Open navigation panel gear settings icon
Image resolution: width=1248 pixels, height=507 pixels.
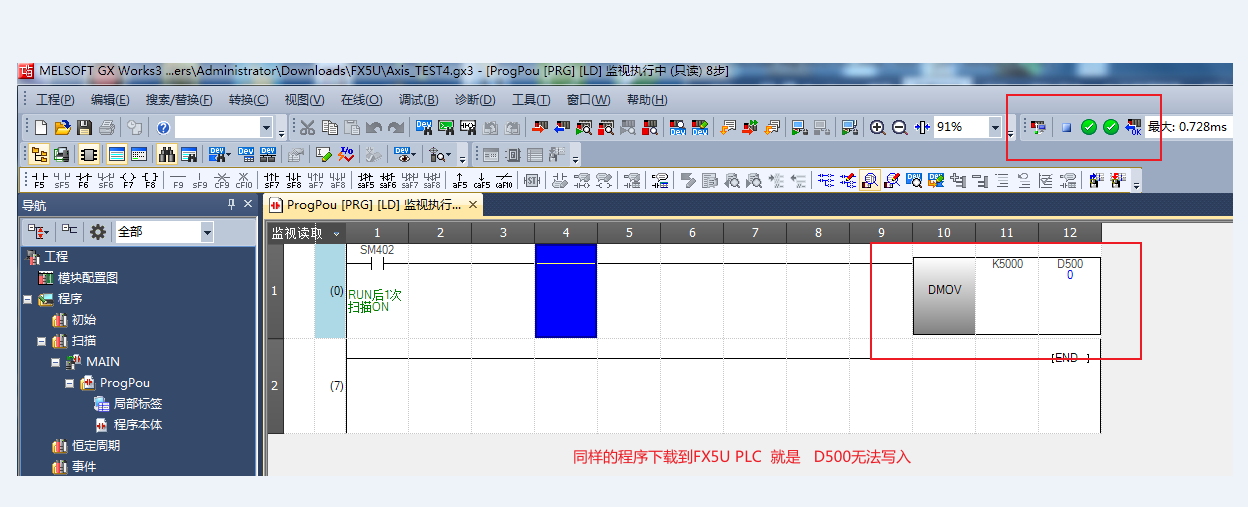coord(97,232)
